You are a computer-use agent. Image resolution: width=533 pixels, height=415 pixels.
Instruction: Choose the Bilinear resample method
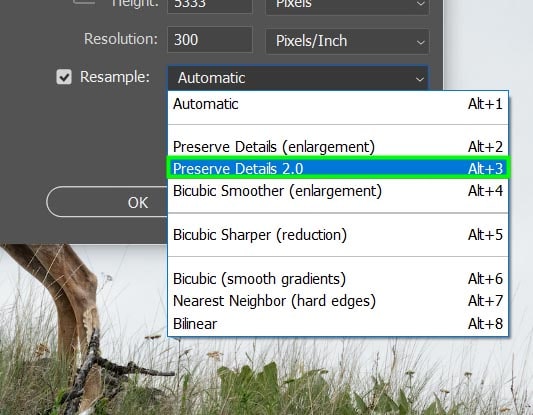click(x=338, y=324)
